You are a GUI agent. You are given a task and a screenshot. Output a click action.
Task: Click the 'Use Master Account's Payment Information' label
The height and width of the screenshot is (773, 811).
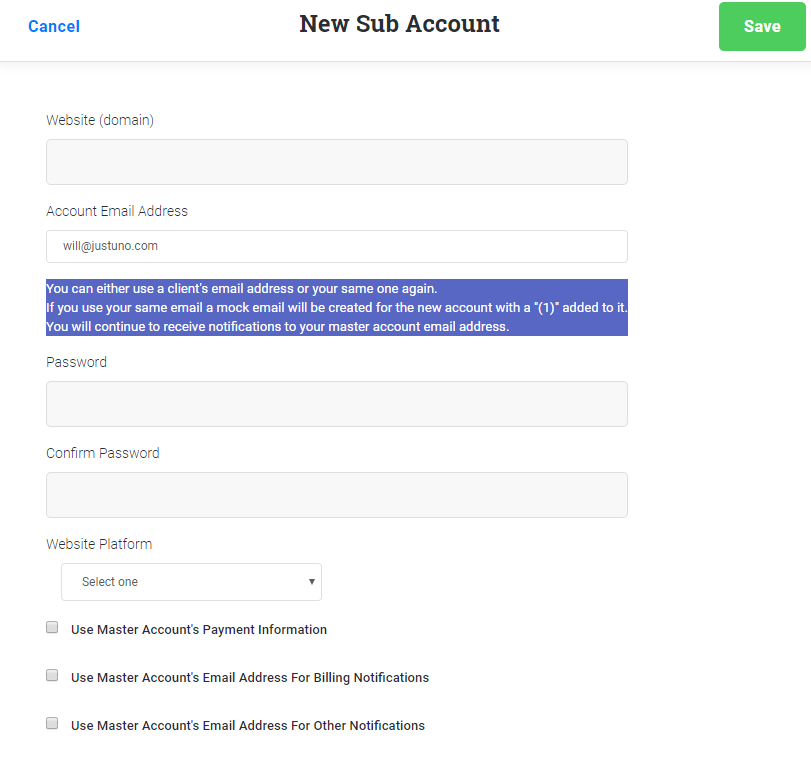(199, 630)
